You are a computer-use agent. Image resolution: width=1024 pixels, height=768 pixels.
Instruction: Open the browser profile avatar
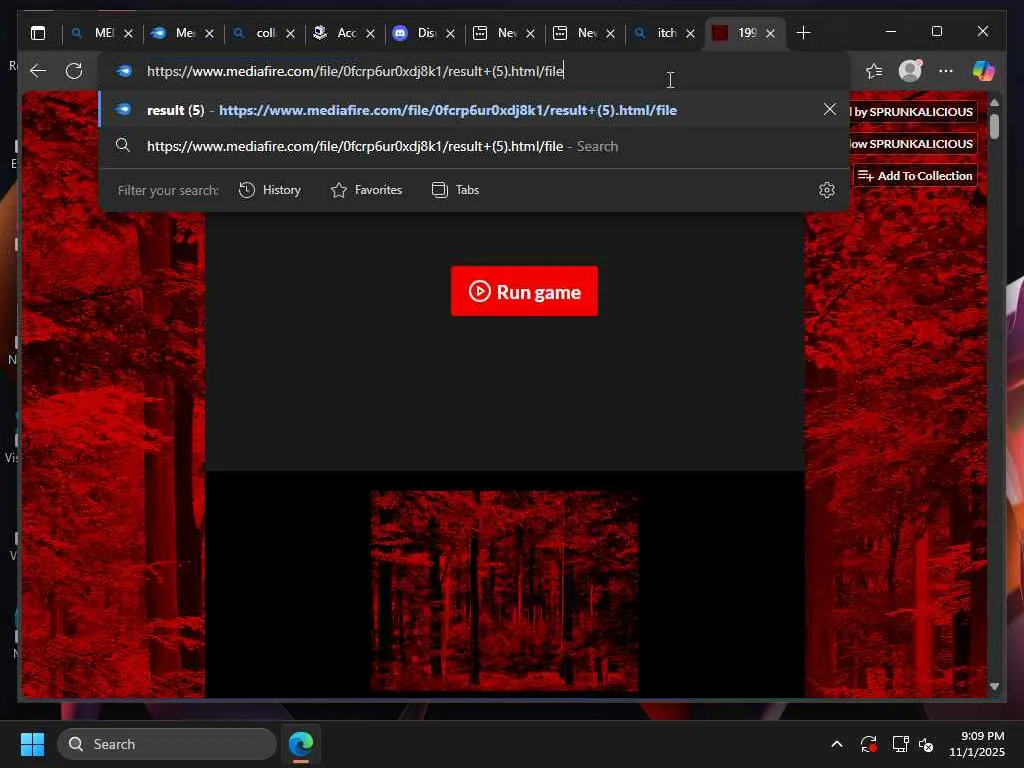[x=909, y=71]
